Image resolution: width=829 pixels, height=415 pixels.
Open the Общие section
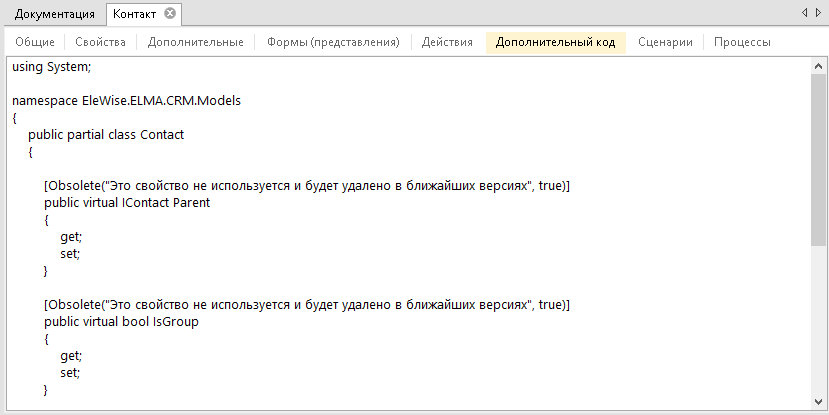35,42
